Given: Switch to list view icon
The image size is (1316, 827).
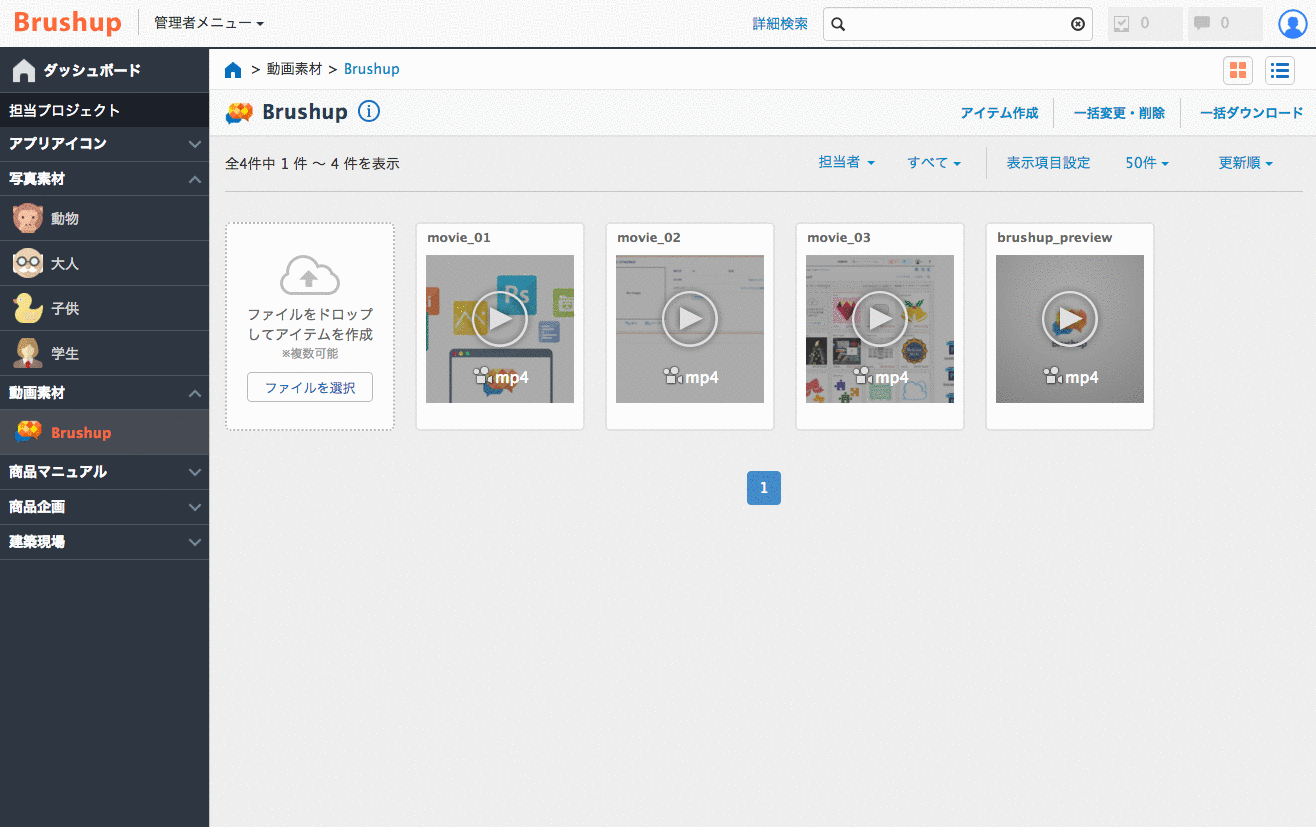Looking at the screenshot, I should [1279, 70].
